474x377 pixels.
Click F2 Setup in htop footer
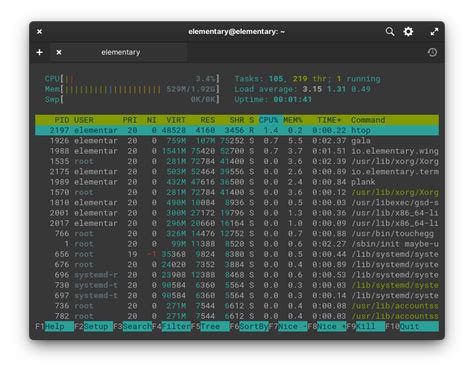[94, 326]
